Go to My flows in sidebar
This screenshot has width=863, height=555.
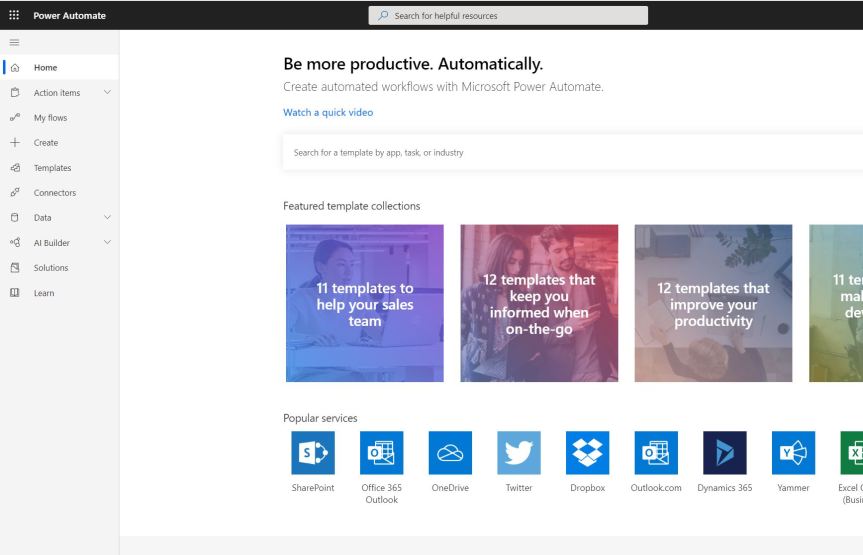point(50,118)
